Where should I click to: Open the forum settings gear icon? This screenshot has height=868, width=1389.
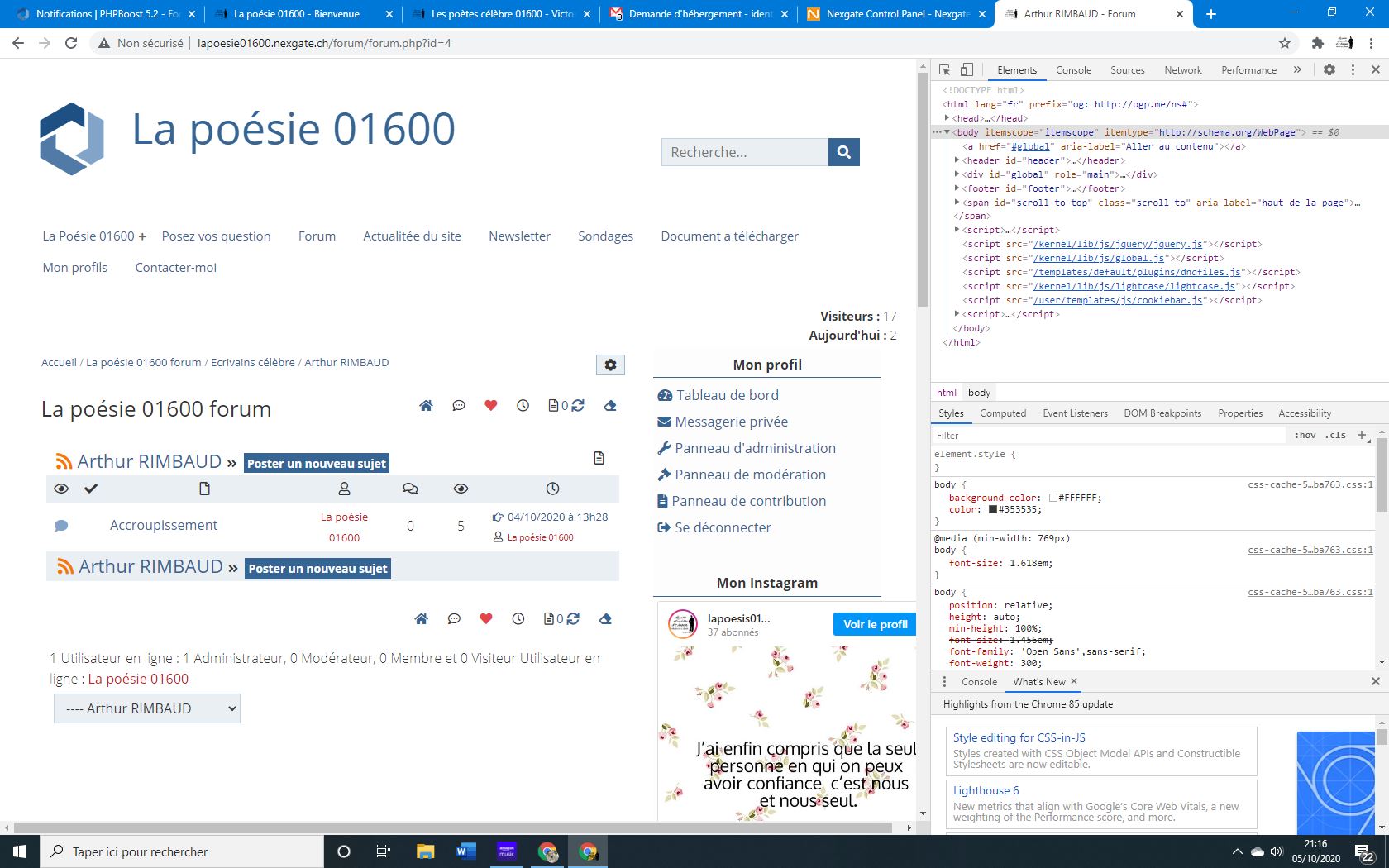[610, 365]
